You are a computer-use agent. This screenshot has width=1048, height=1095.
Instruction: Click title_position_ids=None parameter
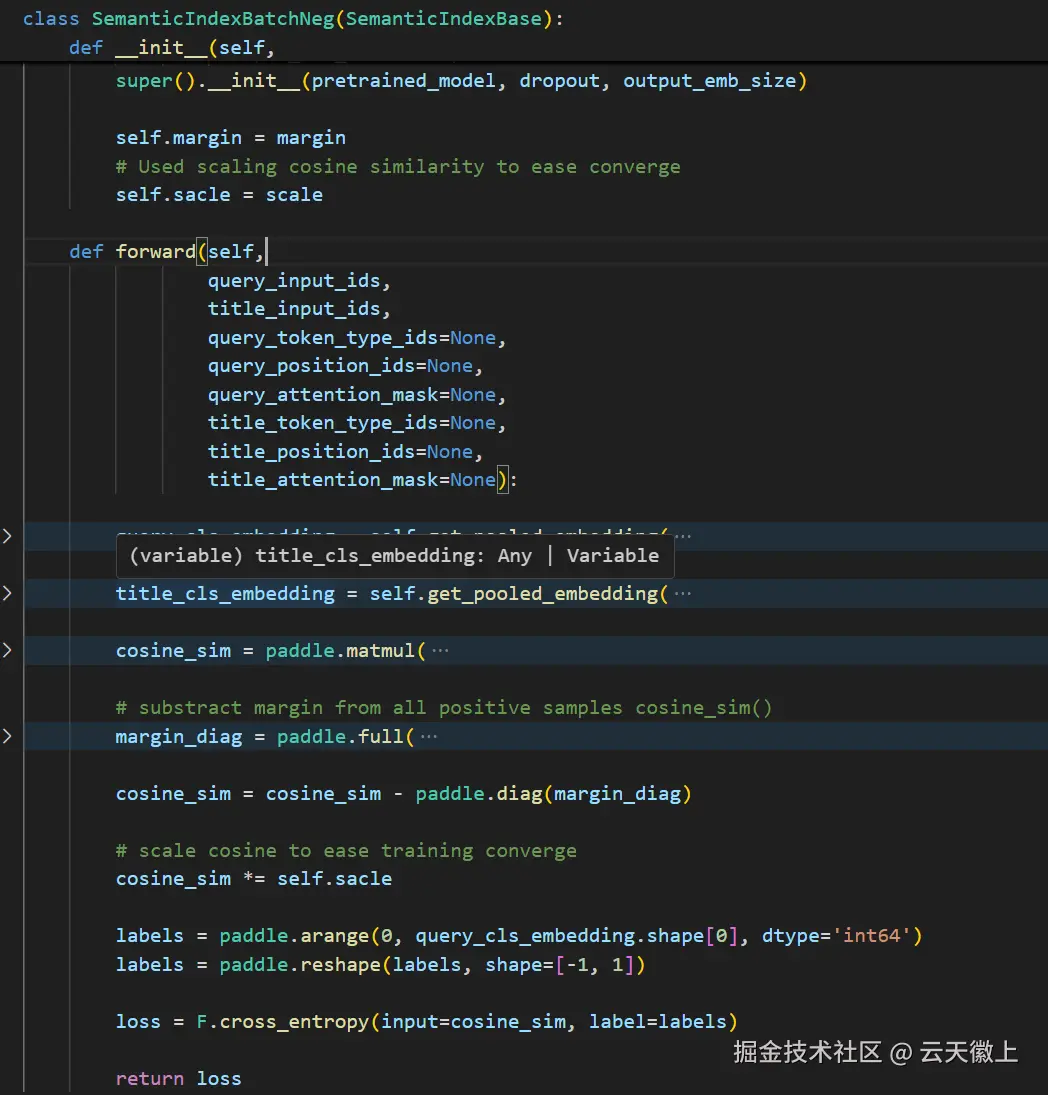345,452
